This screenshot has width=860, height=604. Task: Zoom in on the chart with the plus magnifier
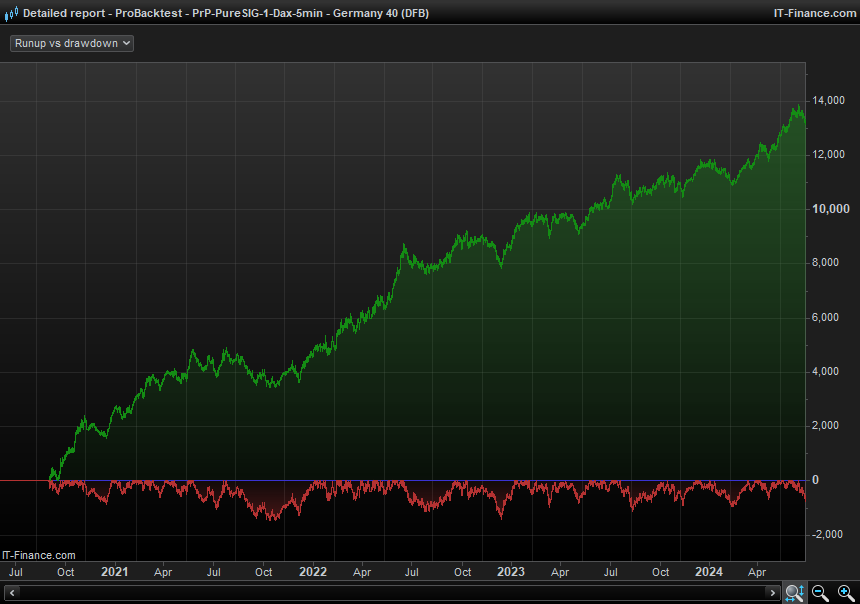[845, 593]
